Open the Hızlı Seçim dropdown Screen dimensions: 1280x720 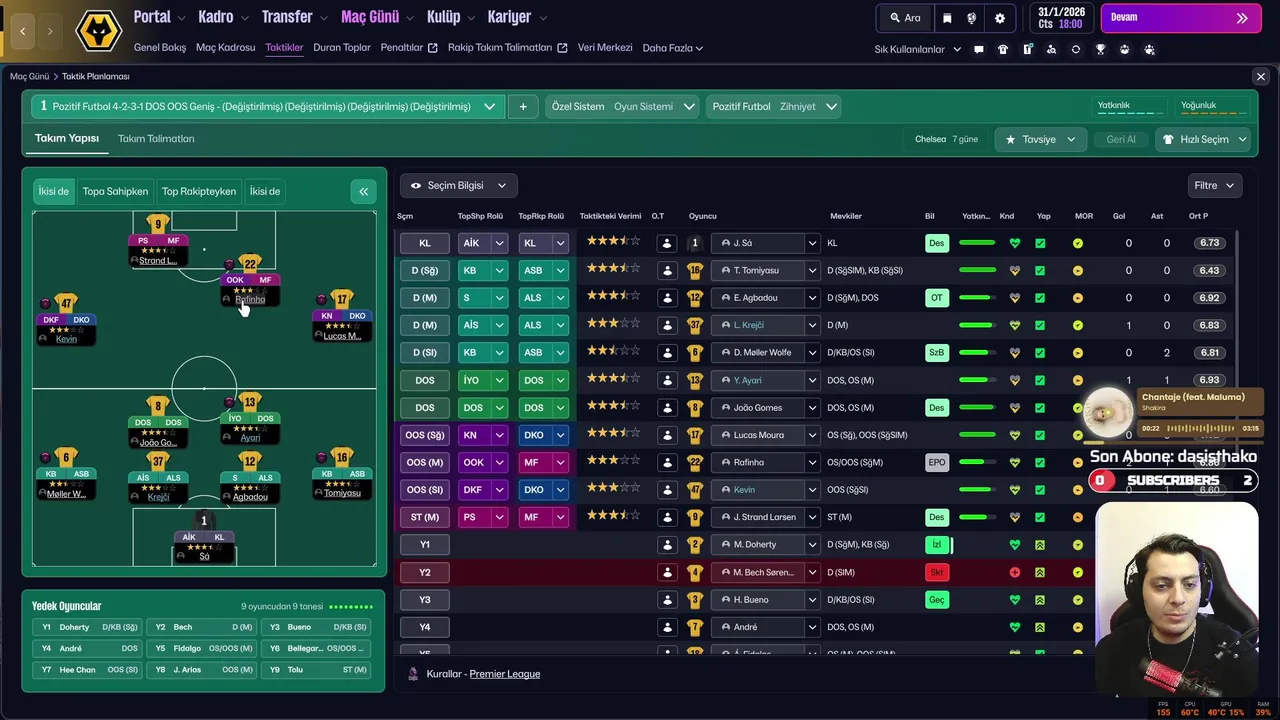coord(1204,139)
